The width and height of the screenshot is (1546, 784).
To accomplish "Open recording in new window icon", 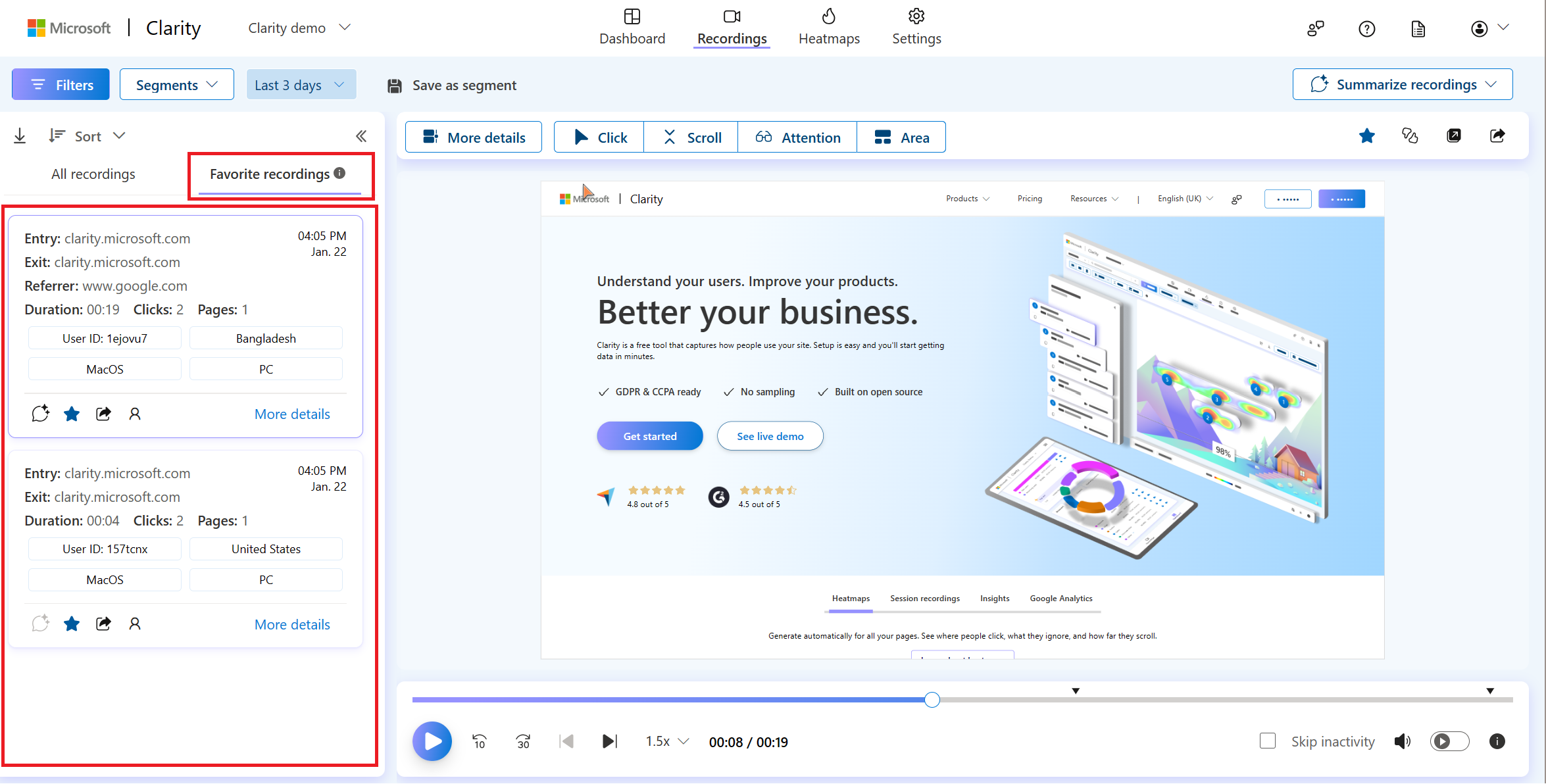I will pos(1454,135).
